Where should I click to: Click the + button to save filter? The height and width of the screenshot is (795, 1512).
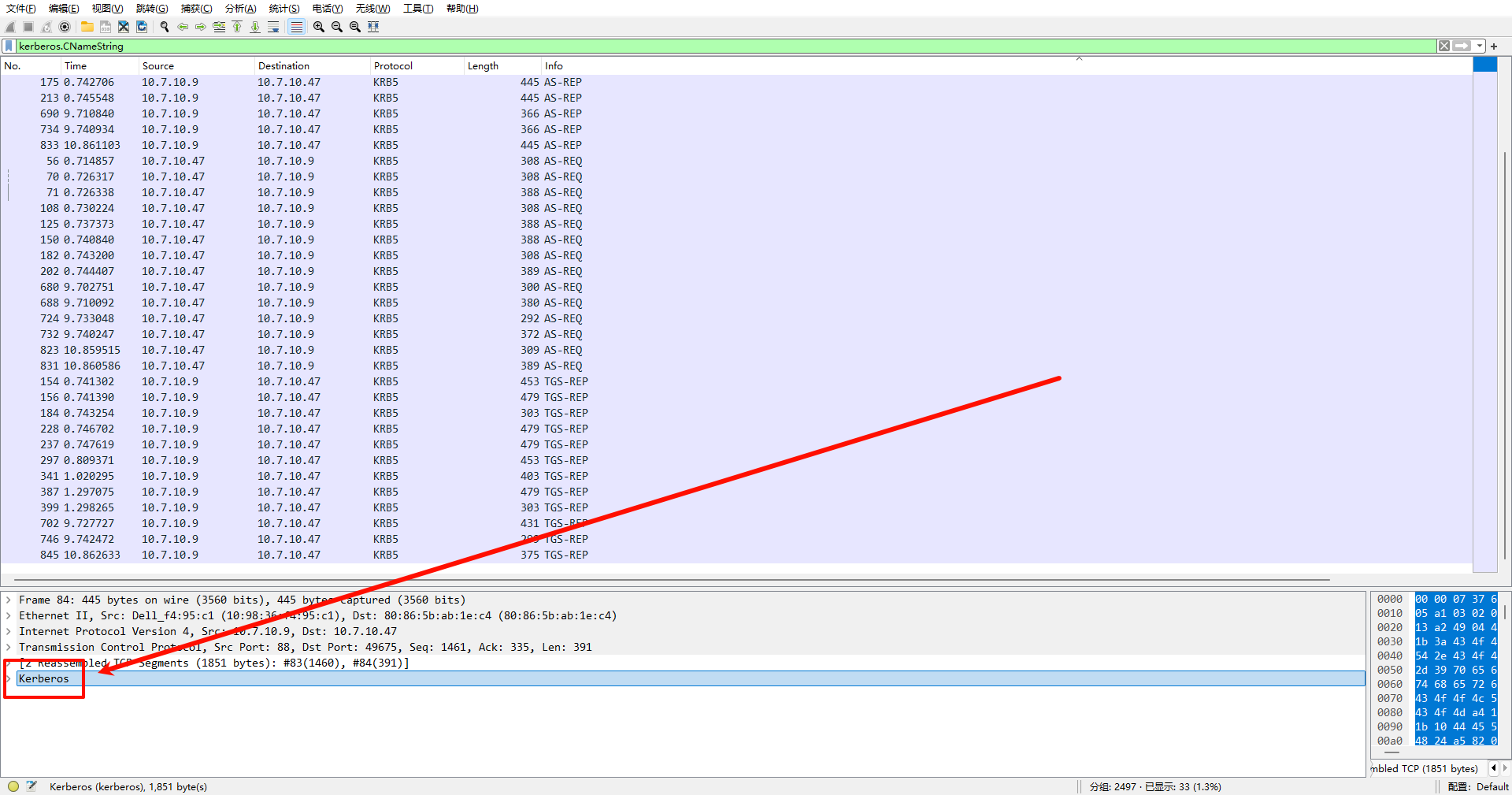tap(1494, 46)
